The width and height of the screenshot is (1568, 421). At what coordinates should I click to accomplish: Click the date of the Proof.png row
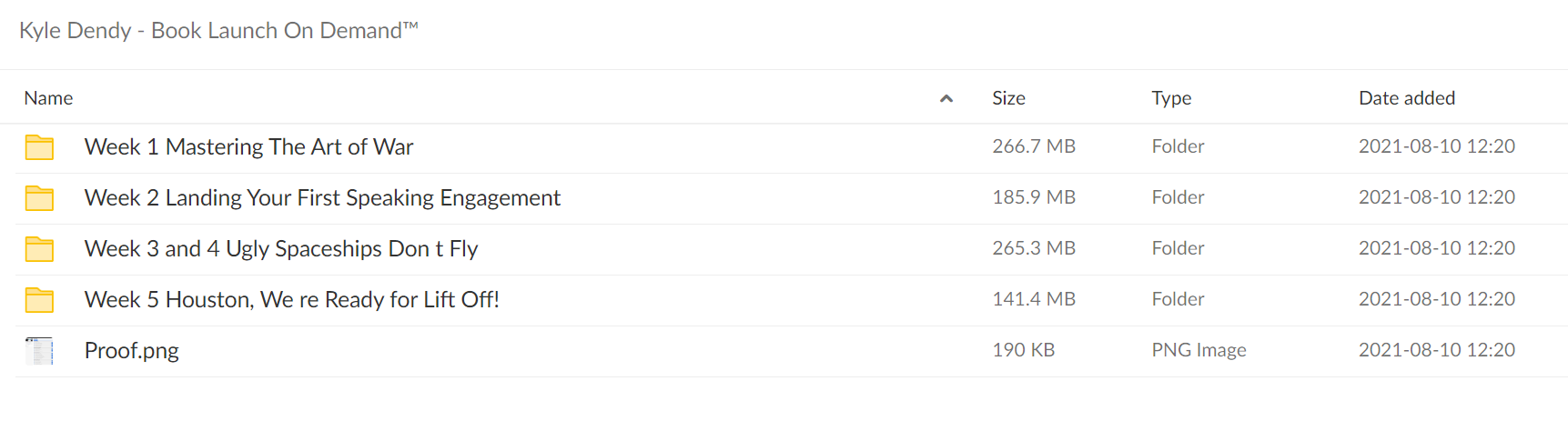point(1437,350)
